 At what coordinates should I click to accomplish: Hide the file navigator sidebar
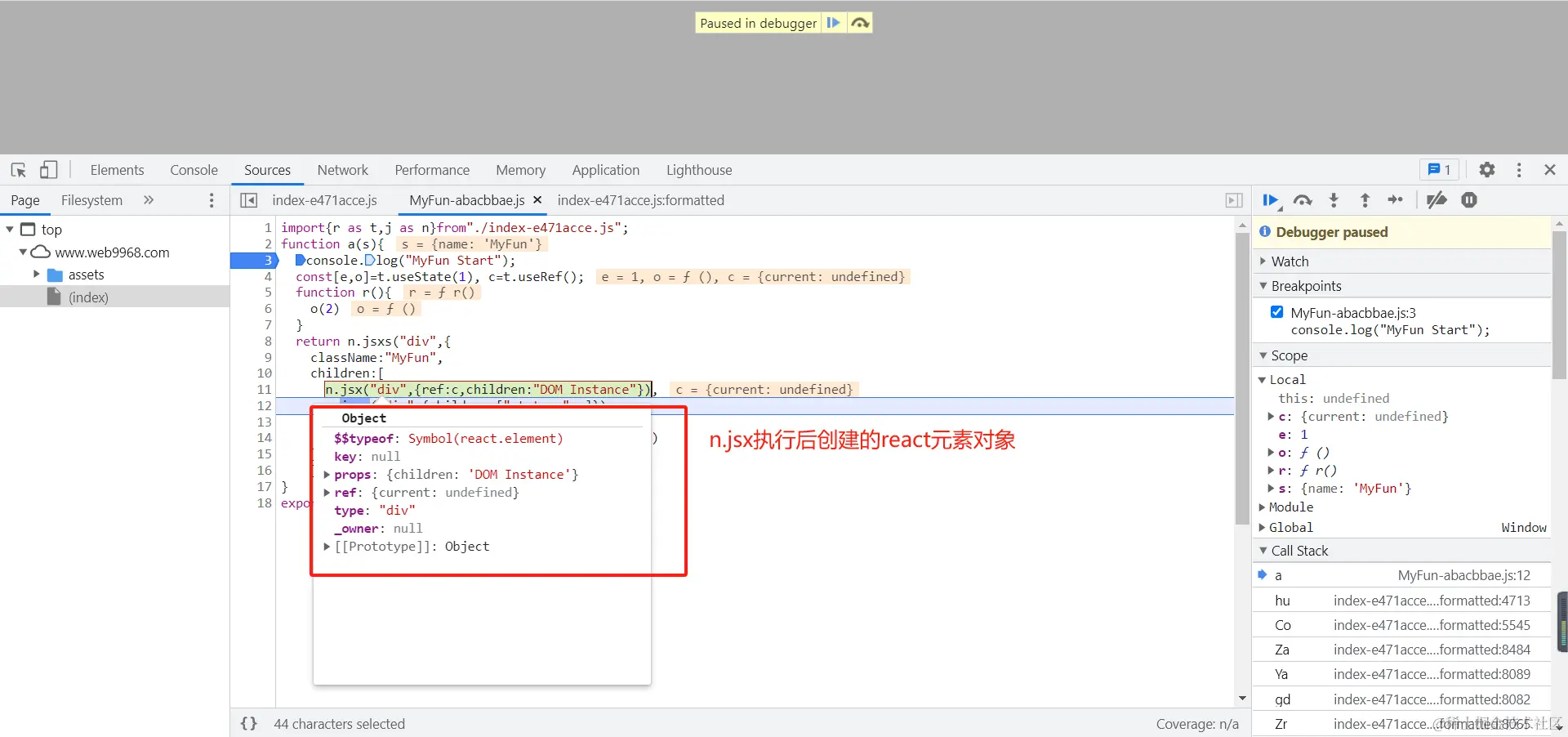pyautogui.click(x=249, y=200)
